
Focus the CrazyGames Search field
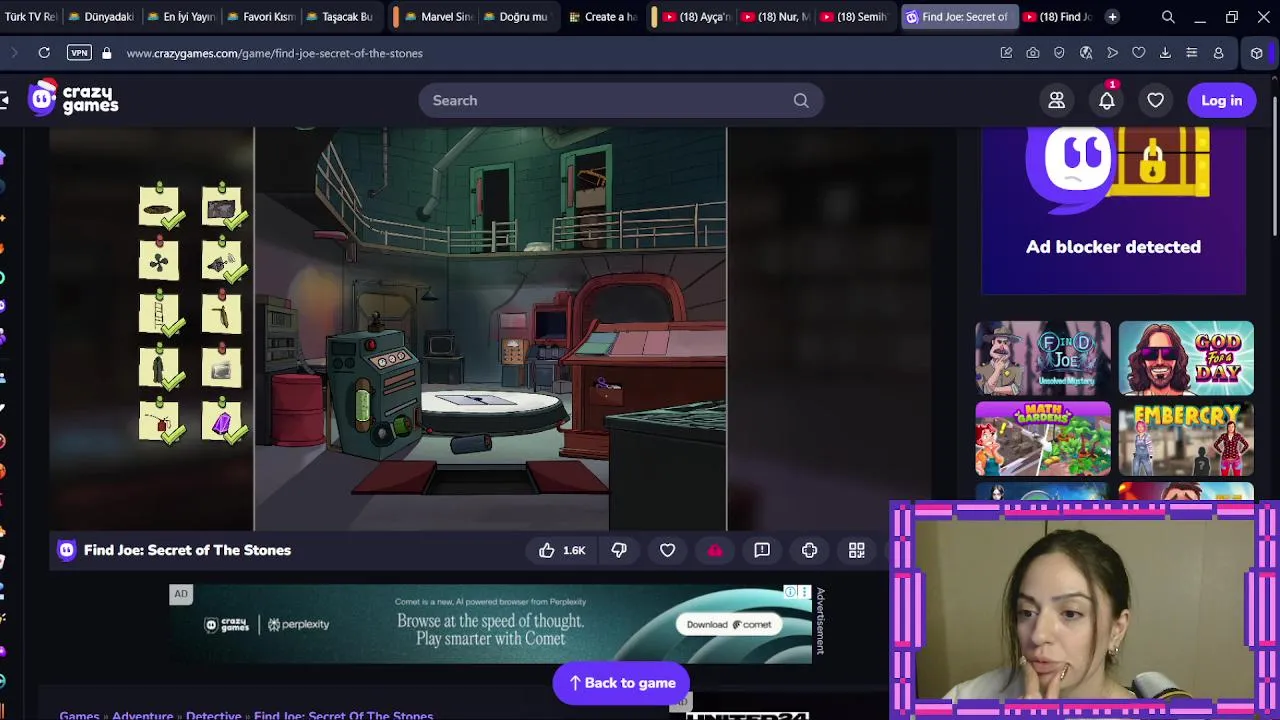620,100
